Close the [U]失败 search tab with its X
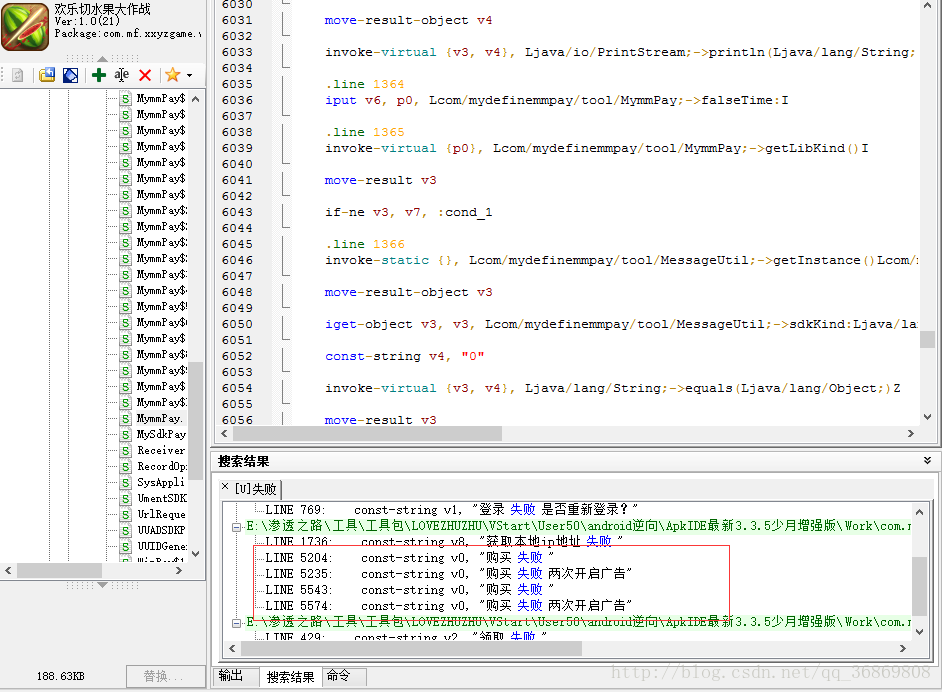Viewport: 942px width, 692px height. (225, 487)
